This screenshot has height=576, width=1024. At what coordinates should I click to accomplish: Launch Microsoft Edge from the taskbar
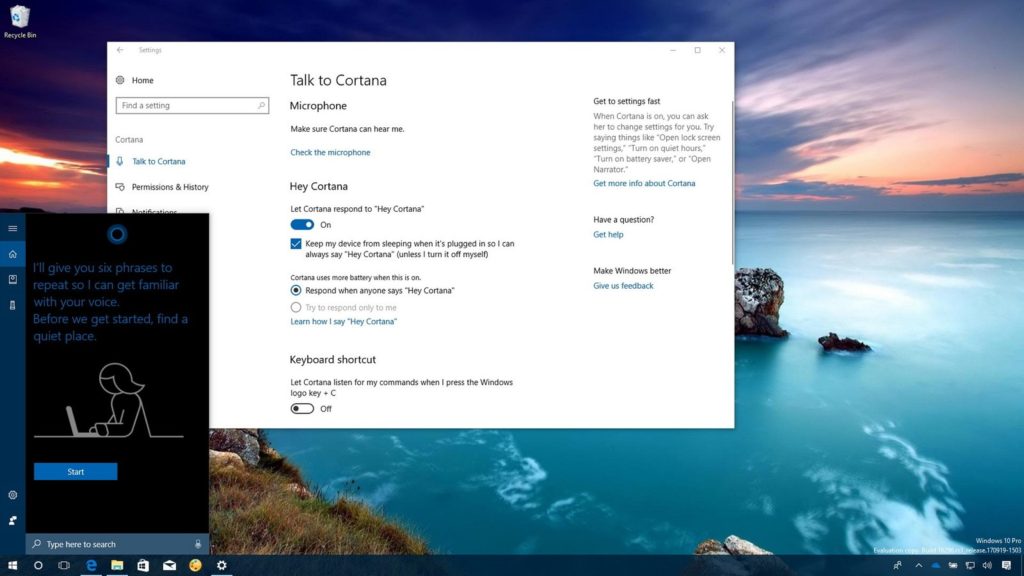91,565
